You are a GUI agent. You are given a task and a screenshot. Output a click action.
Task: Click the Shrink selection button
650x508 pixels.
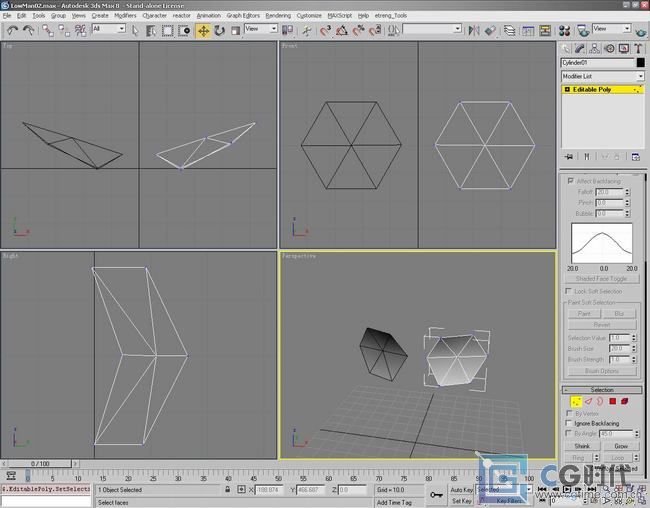click(x=582, y=446)
